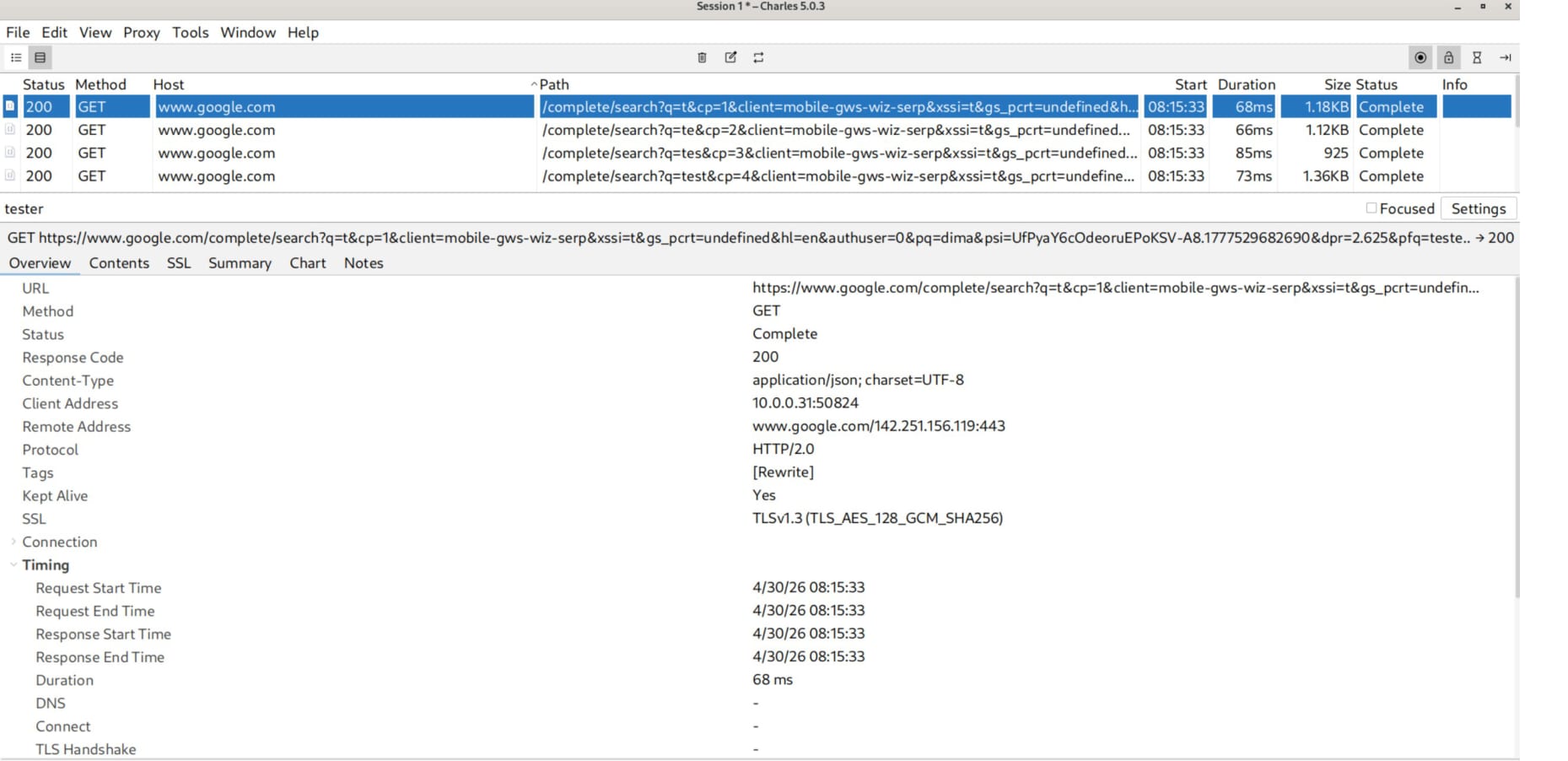Click Client Address value 10.0.0.31:50824

point(805,403)
